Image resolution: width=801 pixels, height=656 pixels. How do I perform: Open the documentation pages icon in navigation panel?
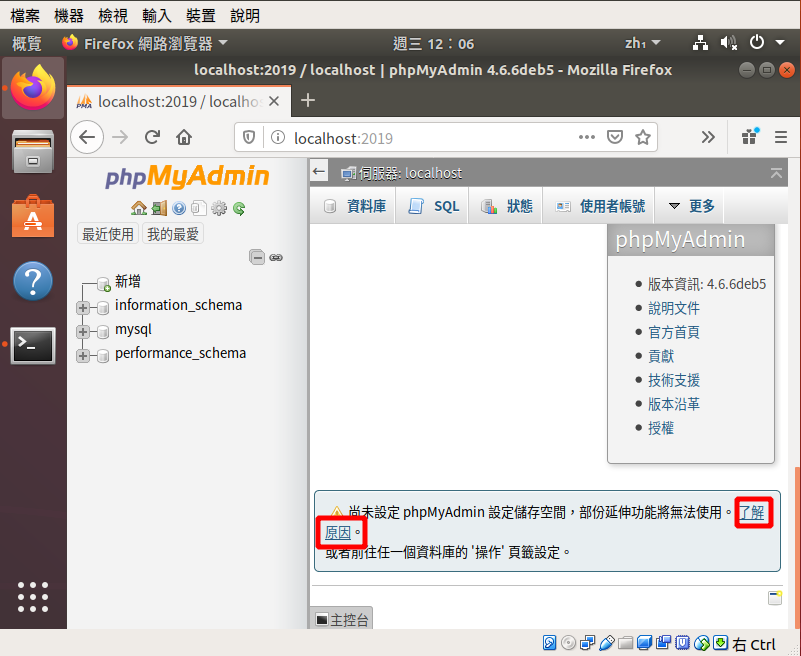coord(199,208)
